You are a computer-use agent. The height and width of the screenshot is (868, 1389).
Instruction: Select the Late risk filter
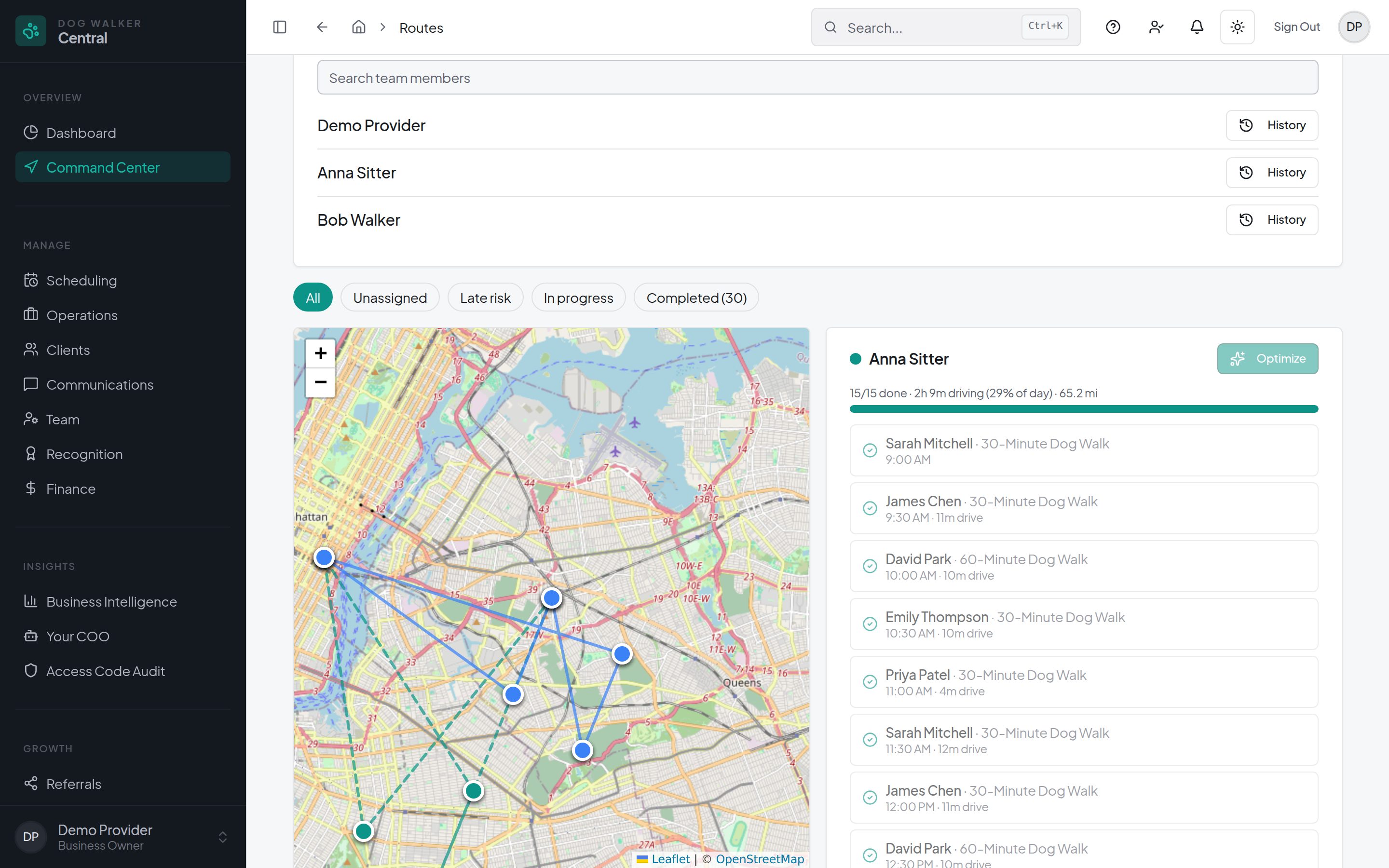[x=485, y=298]
